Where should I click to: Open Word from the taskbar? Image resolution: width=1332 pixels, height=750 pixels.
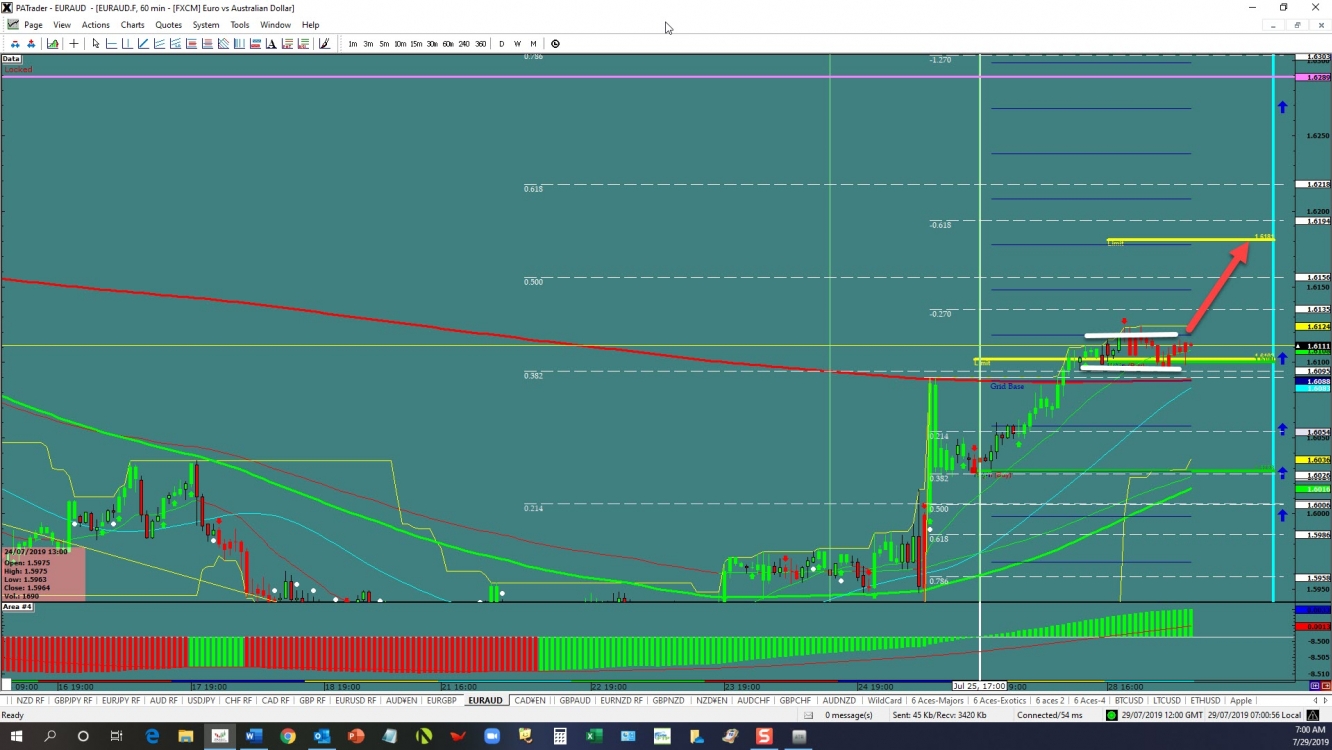pos(253,736)
